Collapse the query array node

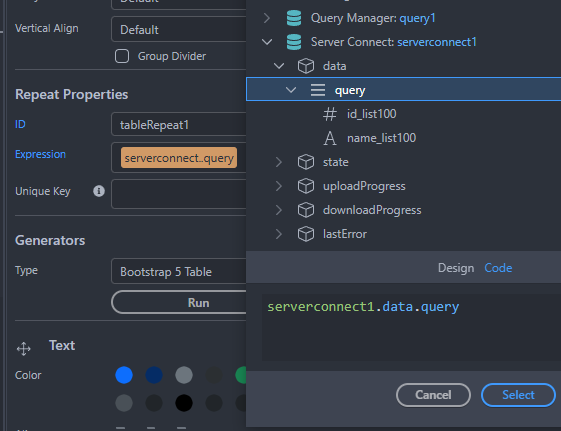click(291, 90)
